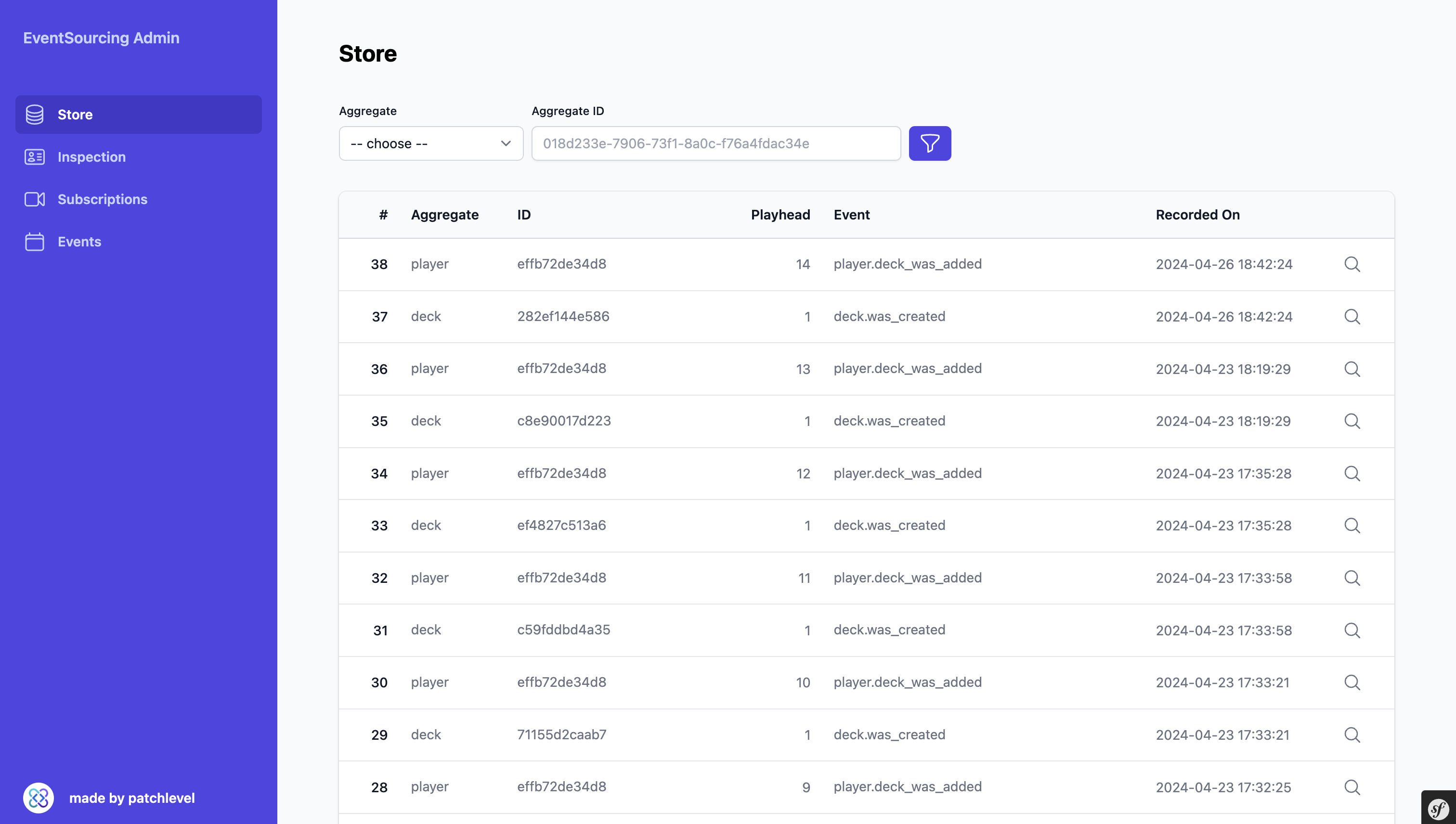Click timestamp 2024-04-23 17:35:28 in row 34

point(1223,473)
